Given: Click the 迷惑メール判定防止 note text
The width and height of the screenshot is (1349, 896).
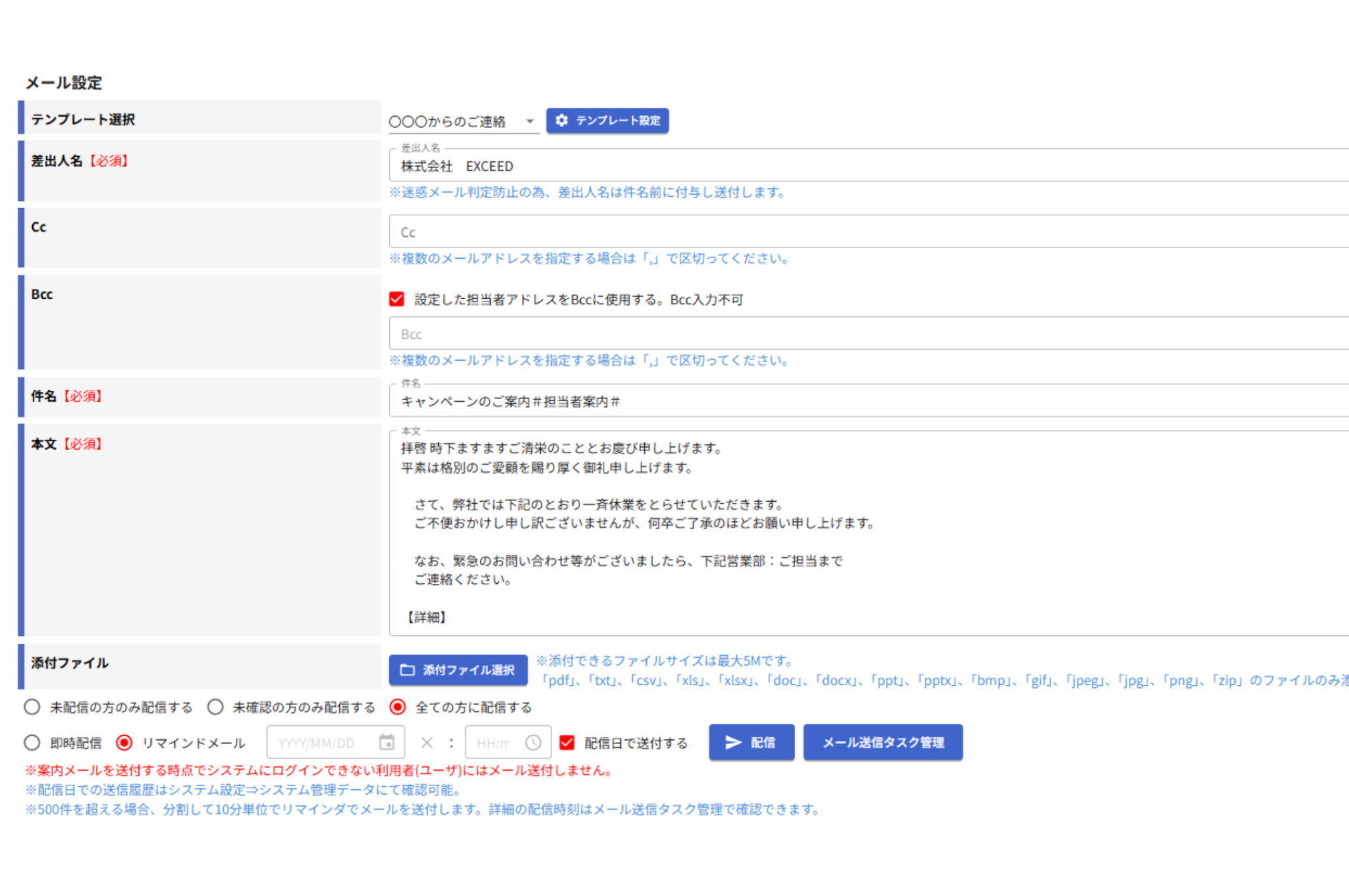Looking at the screenshot, I should [x=587, y=192].
